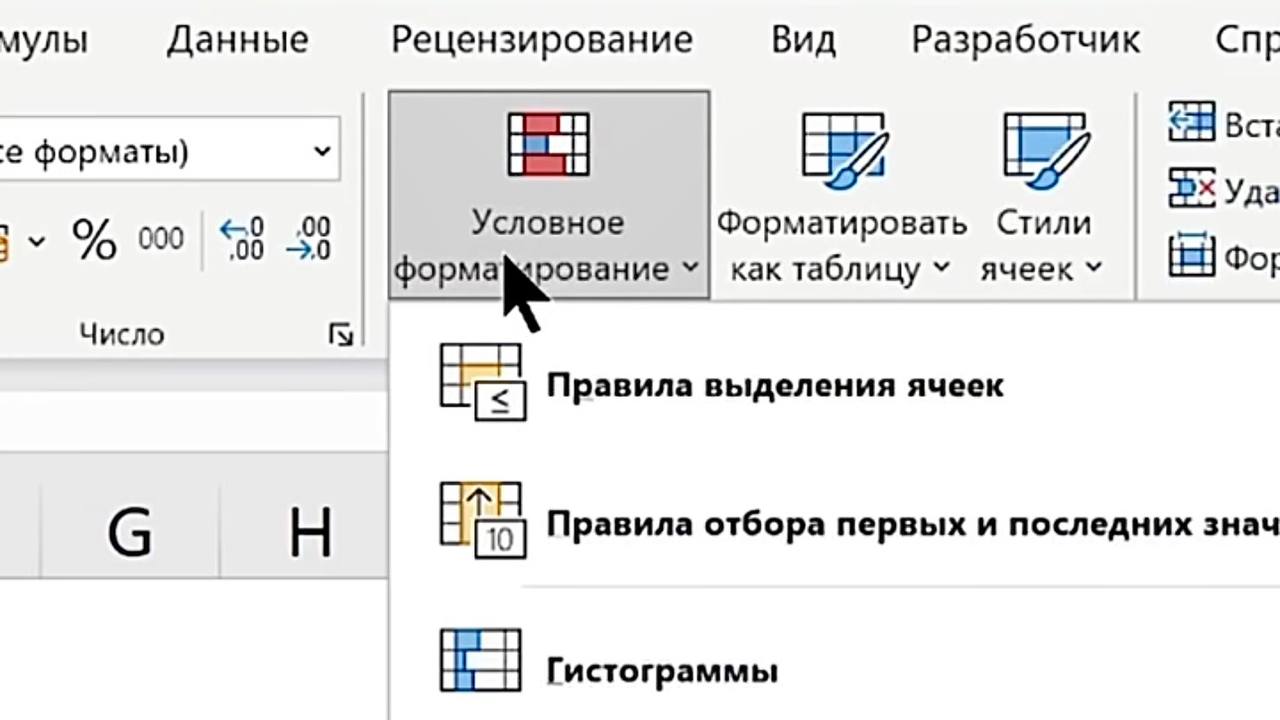Click the Insert cells icon

click(x=1191, y=123)
